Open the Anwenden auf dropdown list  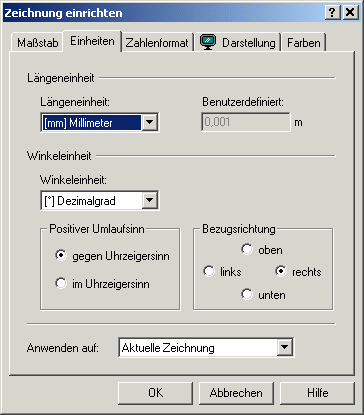tap(284, 347)
